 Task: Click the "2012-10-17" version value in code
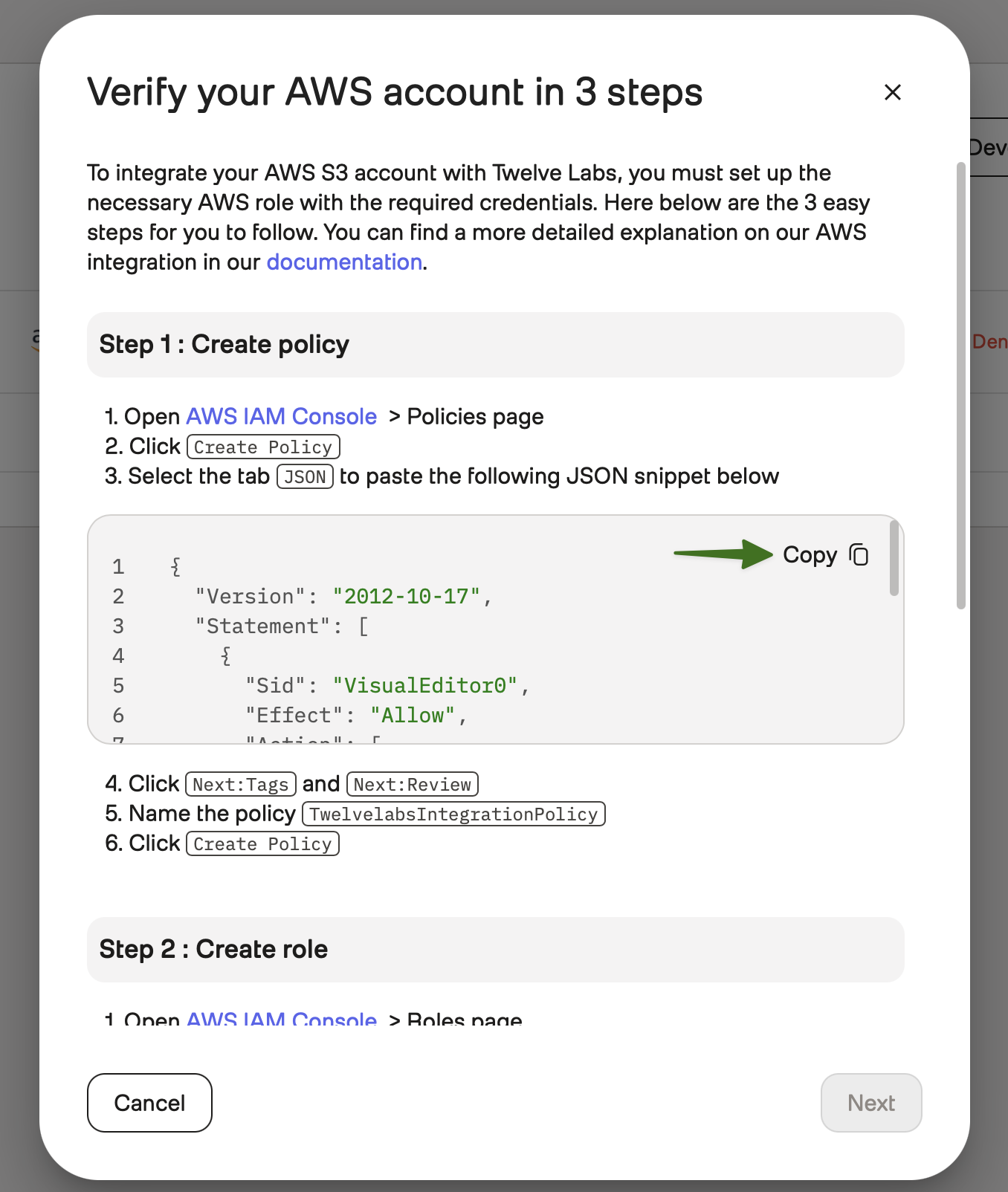tap(407, 597)
